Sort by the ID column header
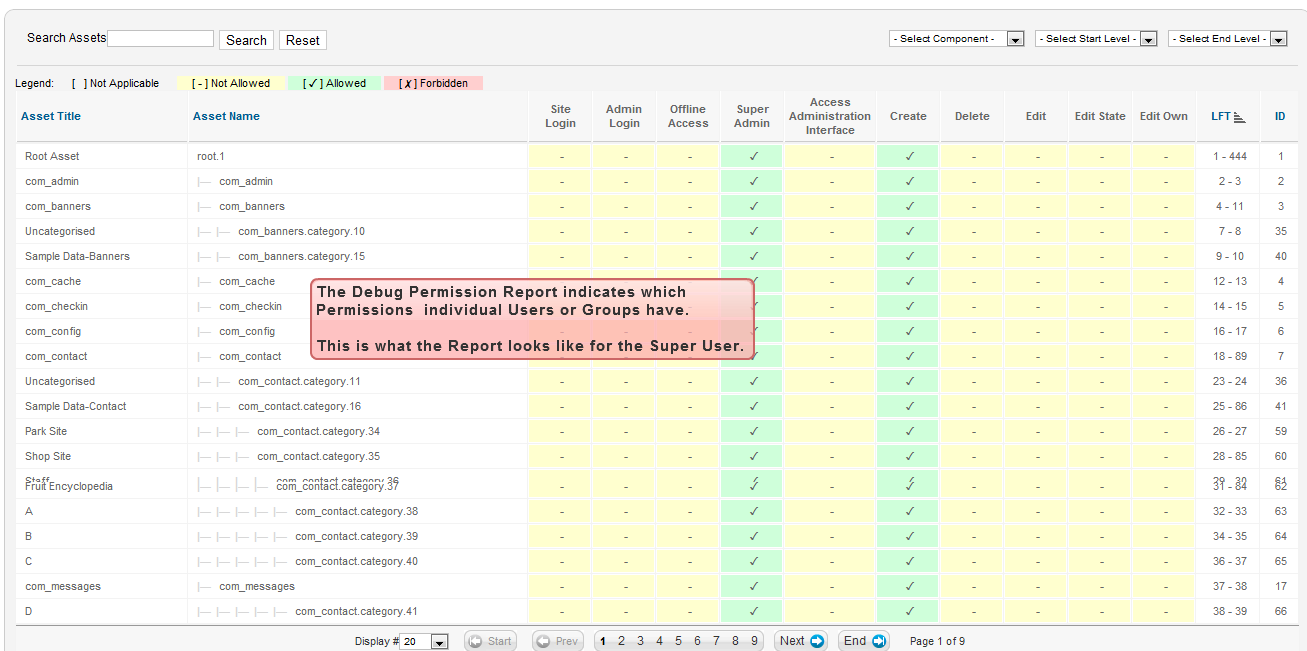1307x651 pixels. (1280, 116)
